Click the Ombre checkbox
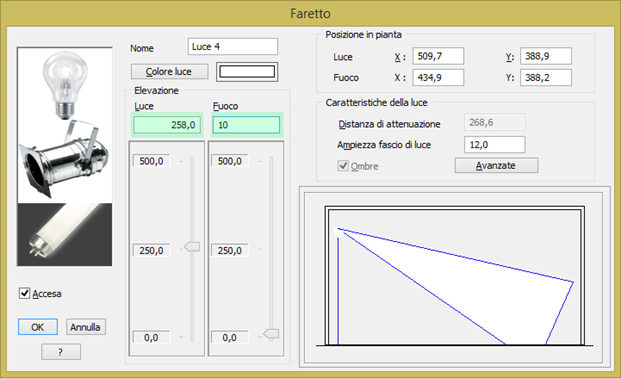This screenshot has width=621, height=378. tap(343, 166)
